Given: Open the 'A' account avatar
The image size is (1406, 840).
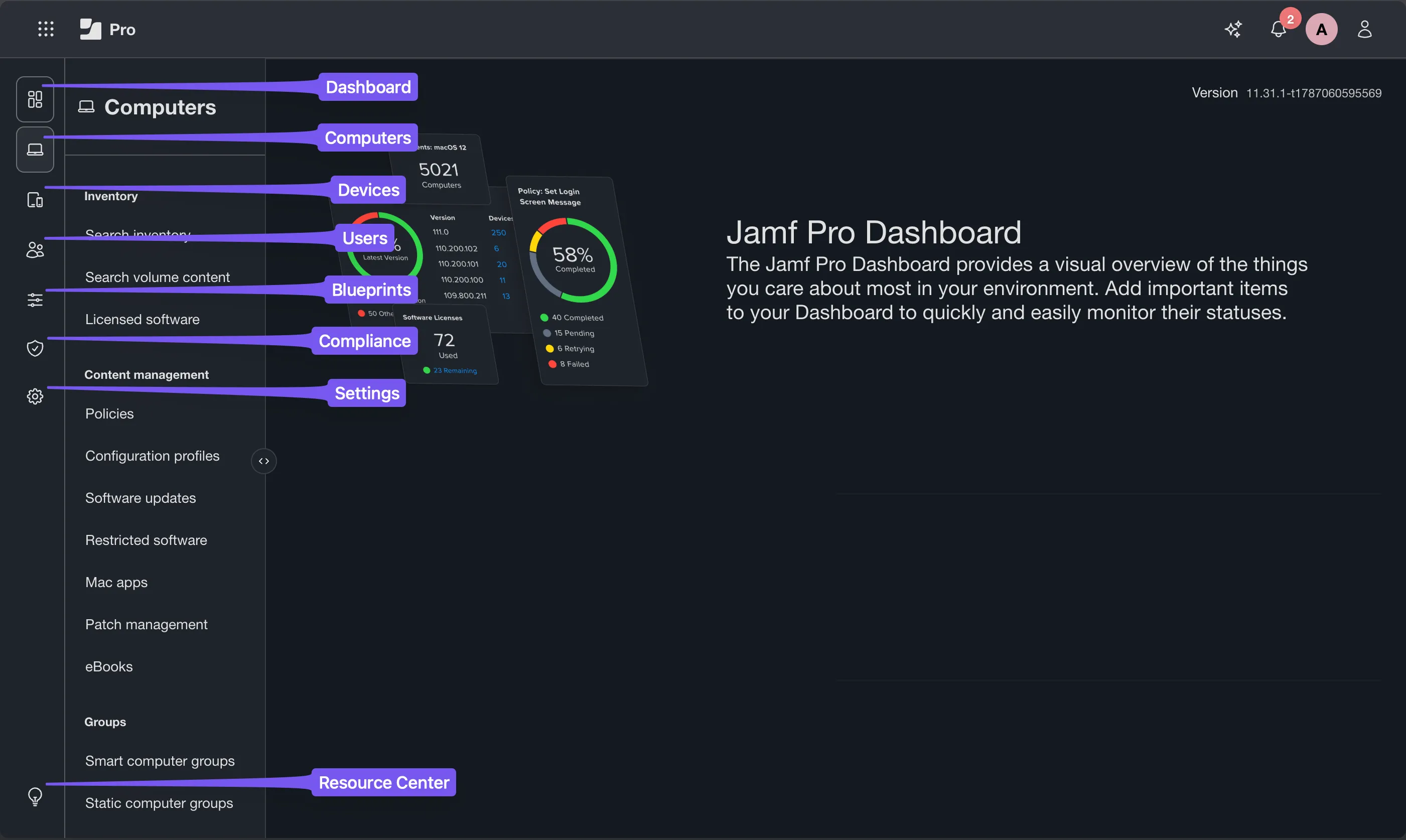Looking at the screenshot, I should tap(1321, 30).
